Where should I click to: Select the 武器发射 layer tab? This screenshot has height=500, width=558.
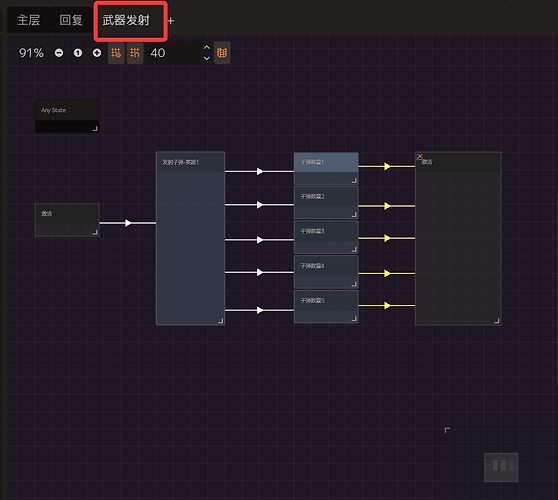click(x=126, y=20)
